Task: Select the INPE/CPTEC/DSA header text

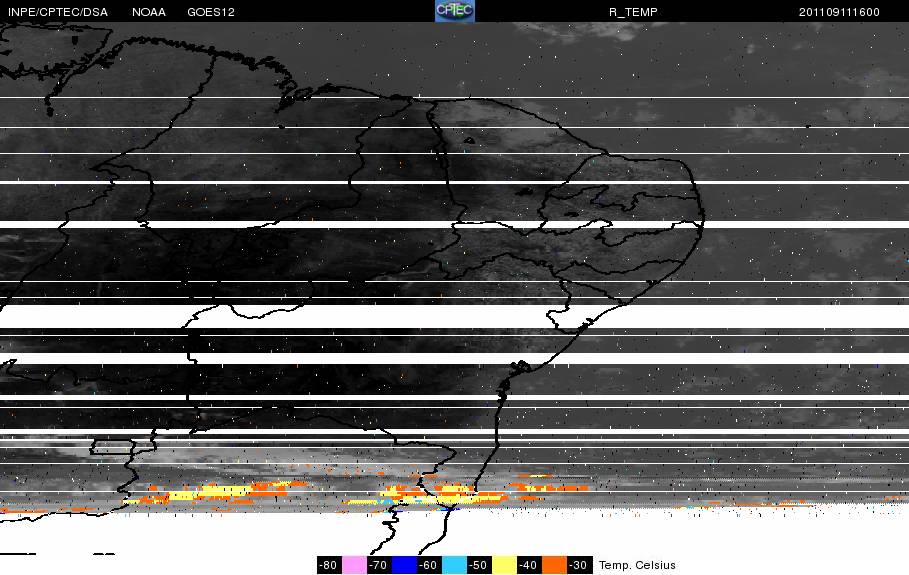Action: (x=58, y=12)
